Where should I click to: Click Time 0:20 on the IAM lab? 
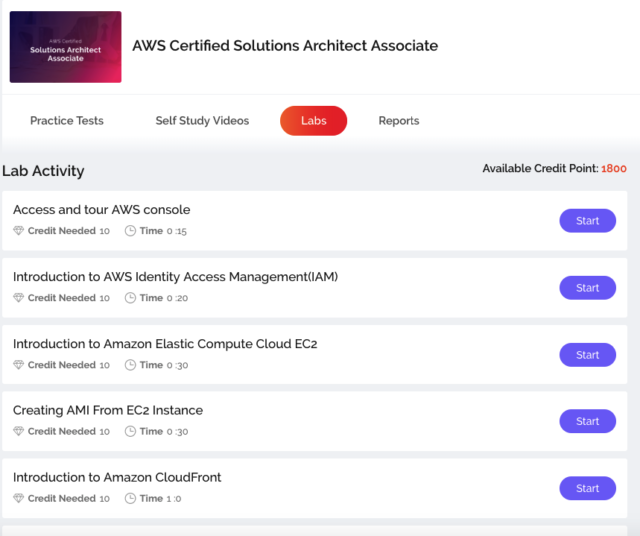[x=164, y=298]
